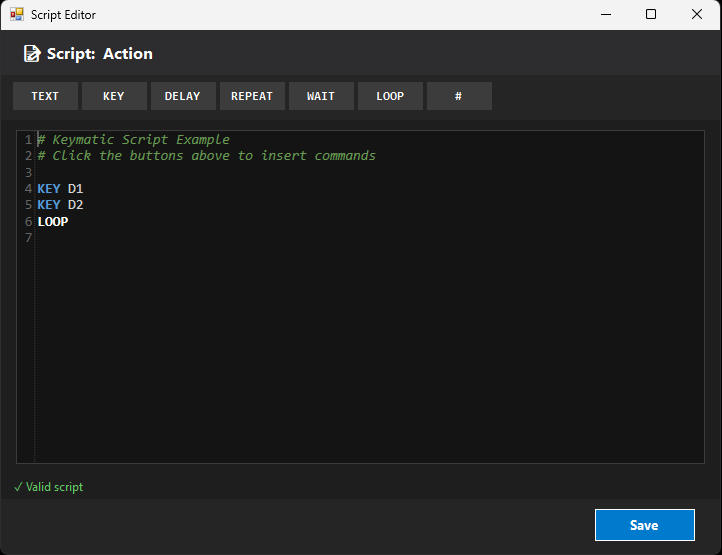Click the '# Keymatic Script Example' comment

click(x=134, y=140)
